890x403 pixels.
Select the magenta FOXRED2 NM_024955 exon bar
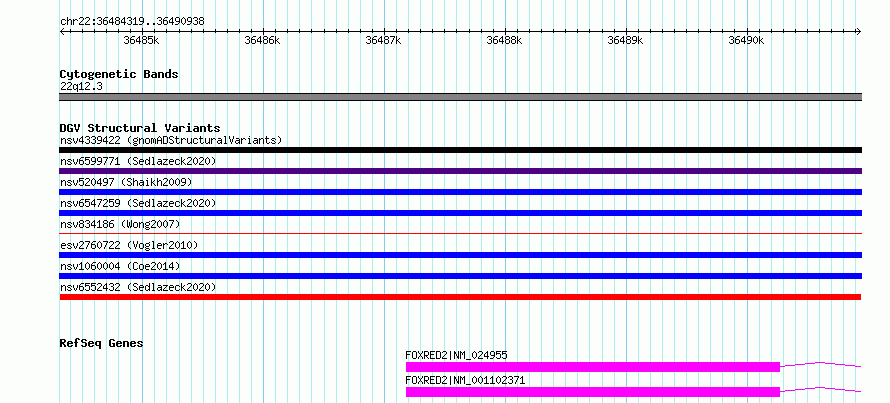[593, 367]
